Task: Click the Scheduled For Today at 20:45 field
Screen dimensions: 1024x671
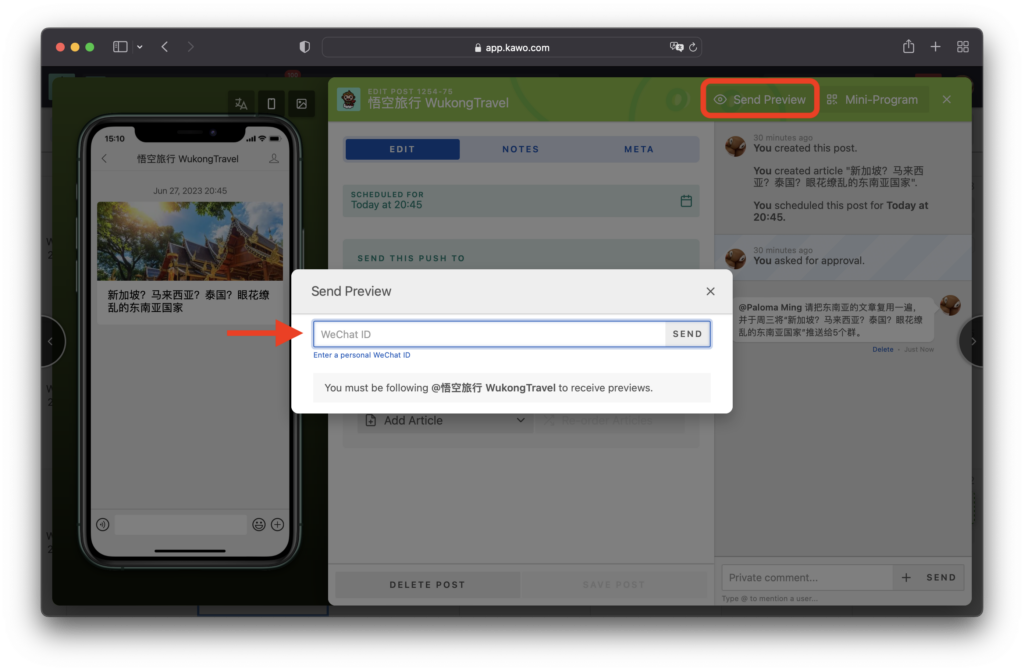Action: coord(521,201)
